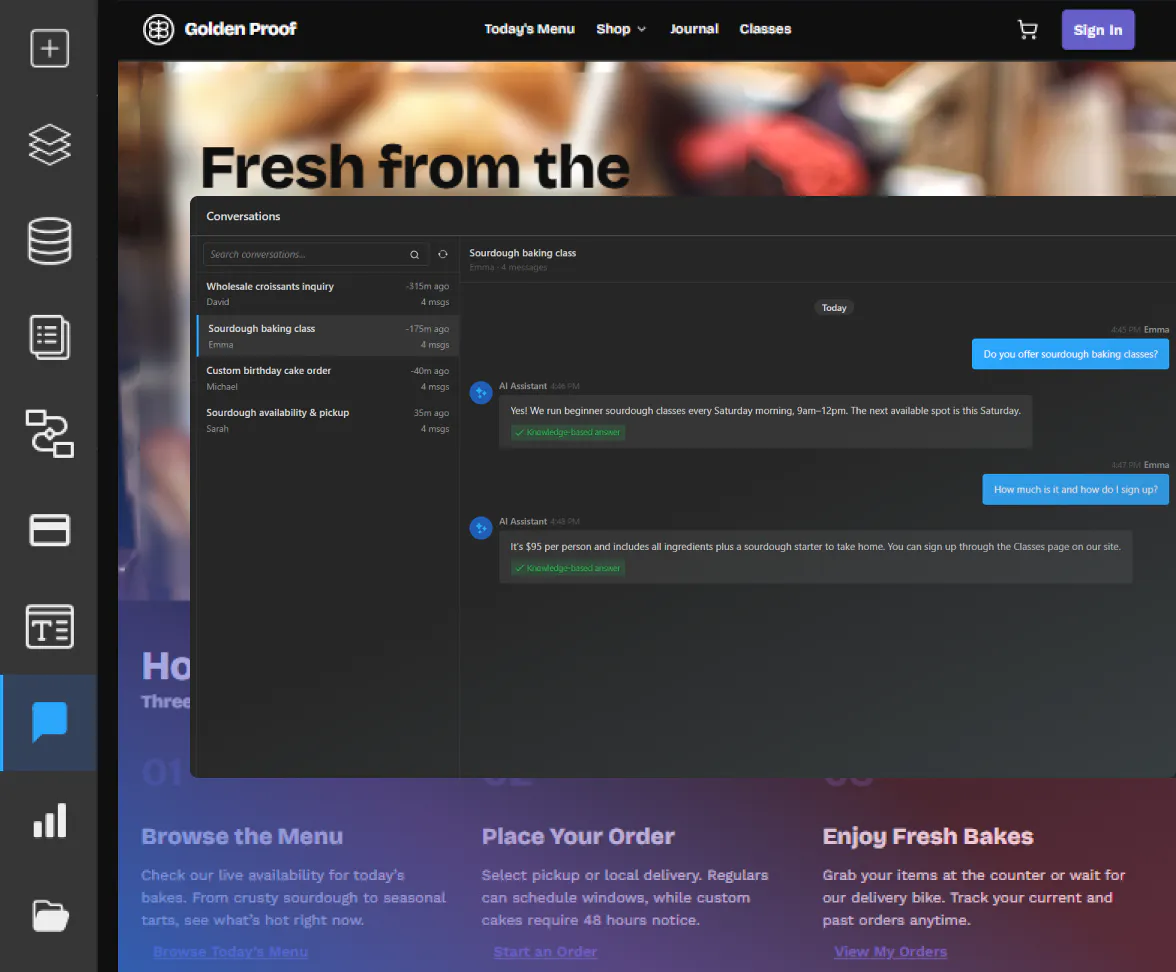Open the Journal nav item
This screenshot has width=1176, height=972.
[694, 29]
